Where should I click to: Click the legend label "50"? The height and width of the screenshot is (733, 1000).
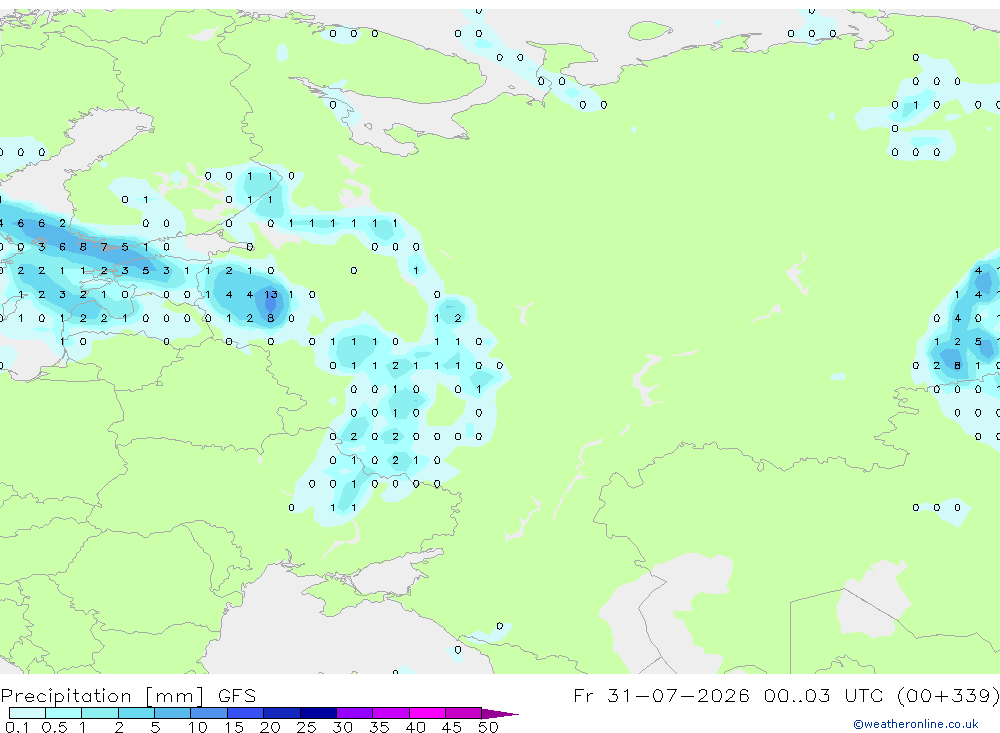(489, 727)
